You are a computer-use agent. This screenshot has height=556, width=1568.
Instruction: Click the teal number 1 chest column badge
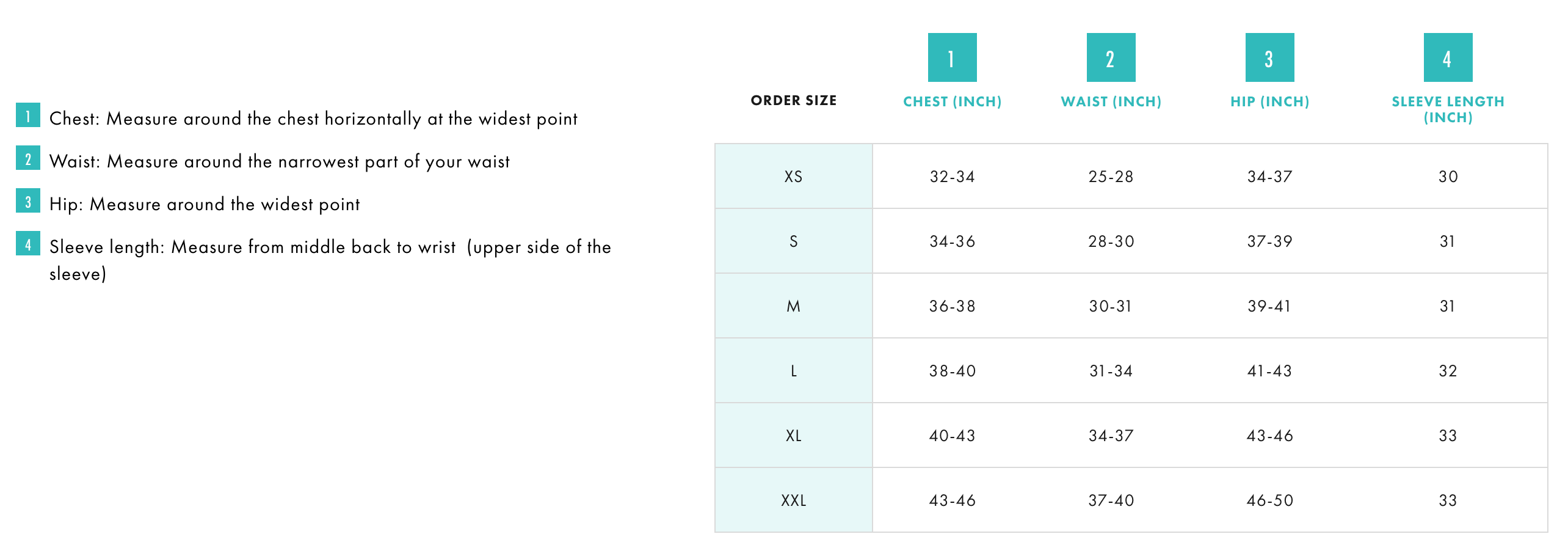click(952, 57)
